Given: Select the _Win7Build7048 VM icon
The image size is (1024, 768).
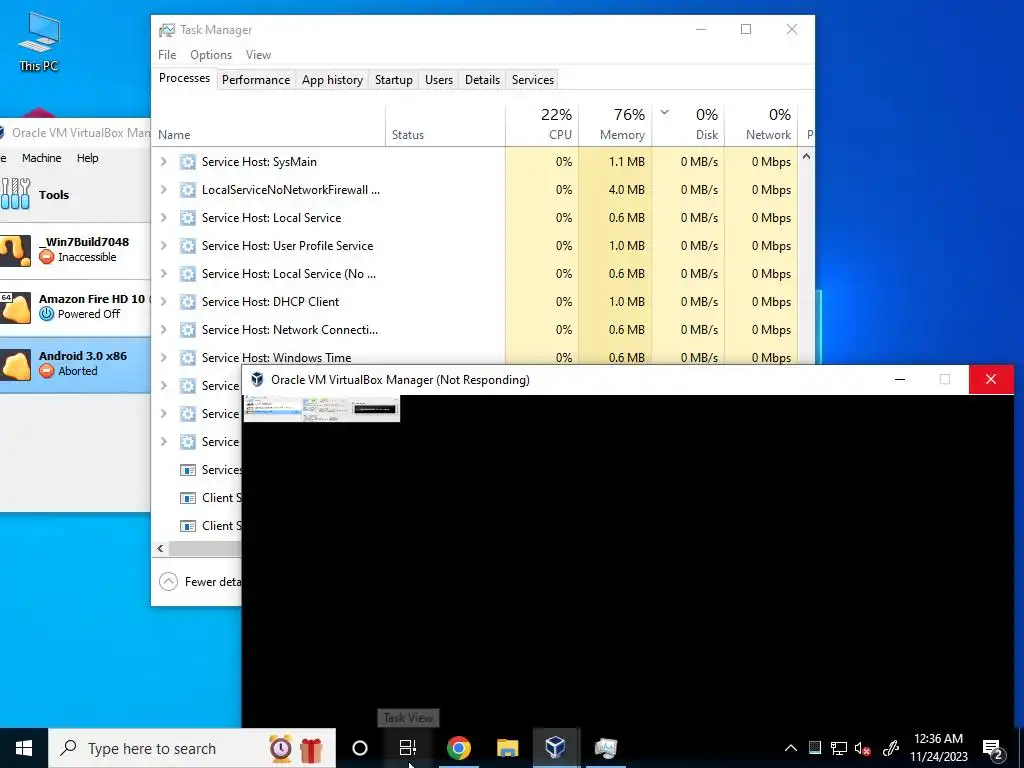Looking at the screenshot, I should point(15,250).
